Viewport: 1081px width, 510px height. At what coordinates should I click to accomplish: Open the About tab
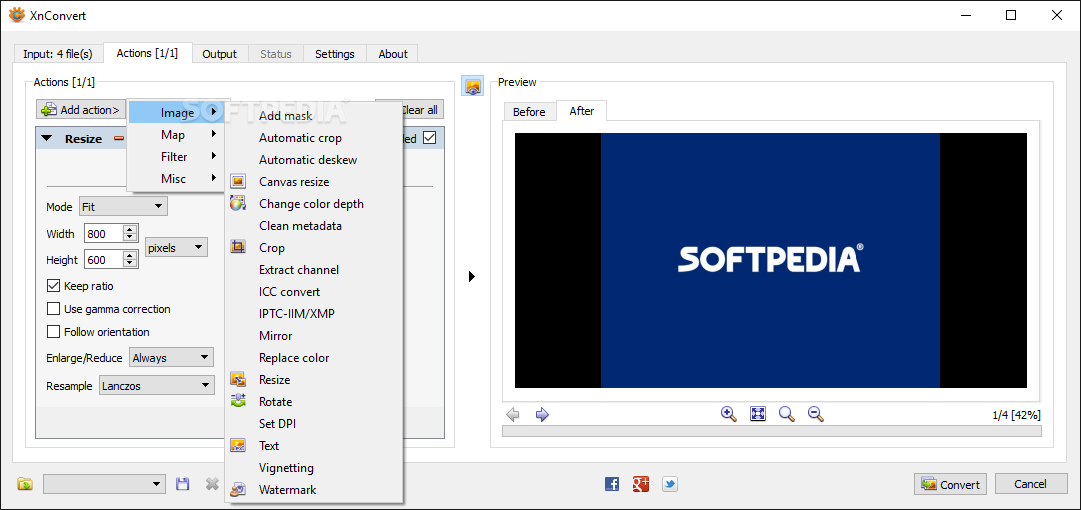392,54
